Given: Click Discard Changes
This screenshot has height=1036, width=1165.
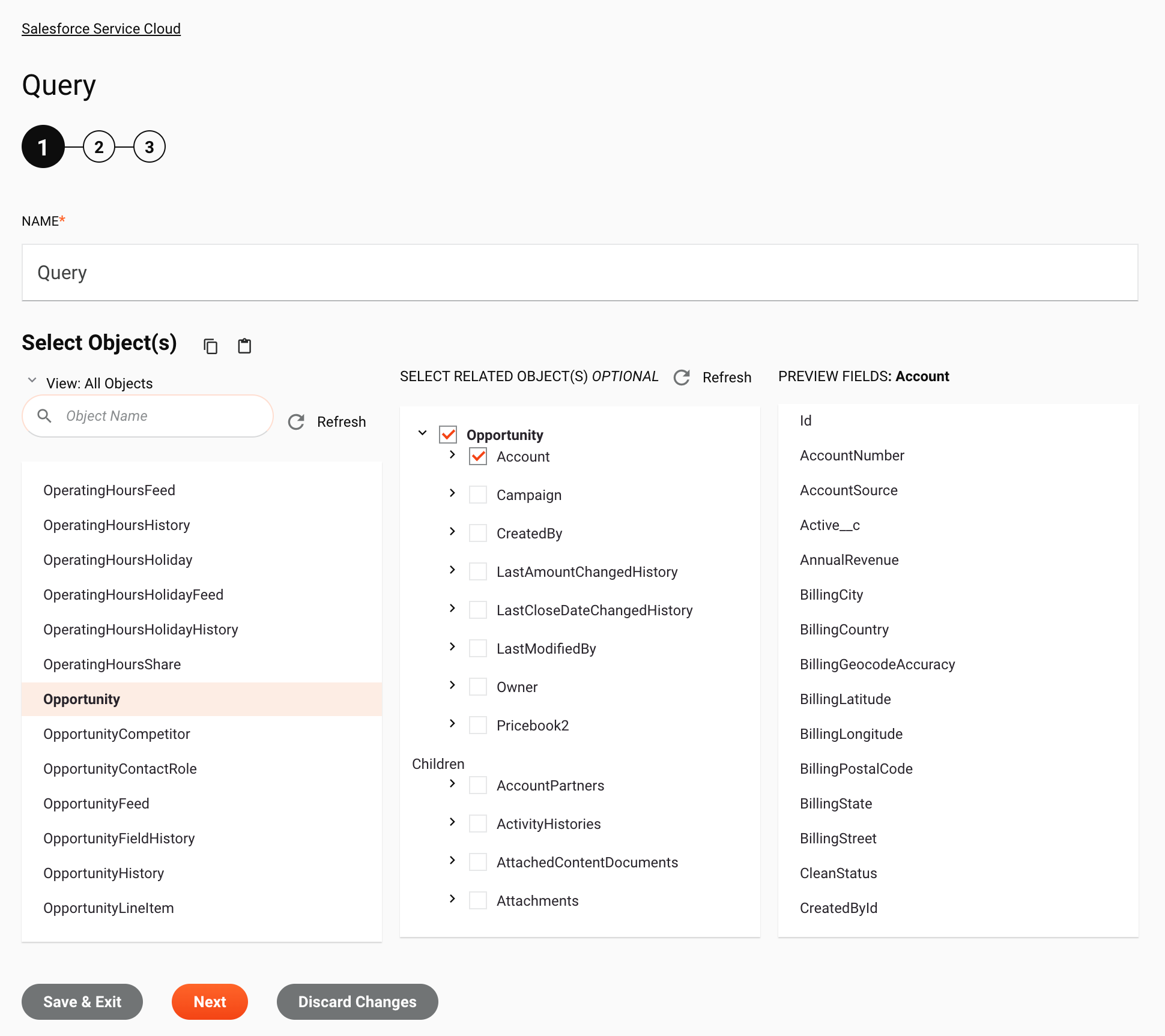Looking at the screenshot, I should (x=357, y=1002).
